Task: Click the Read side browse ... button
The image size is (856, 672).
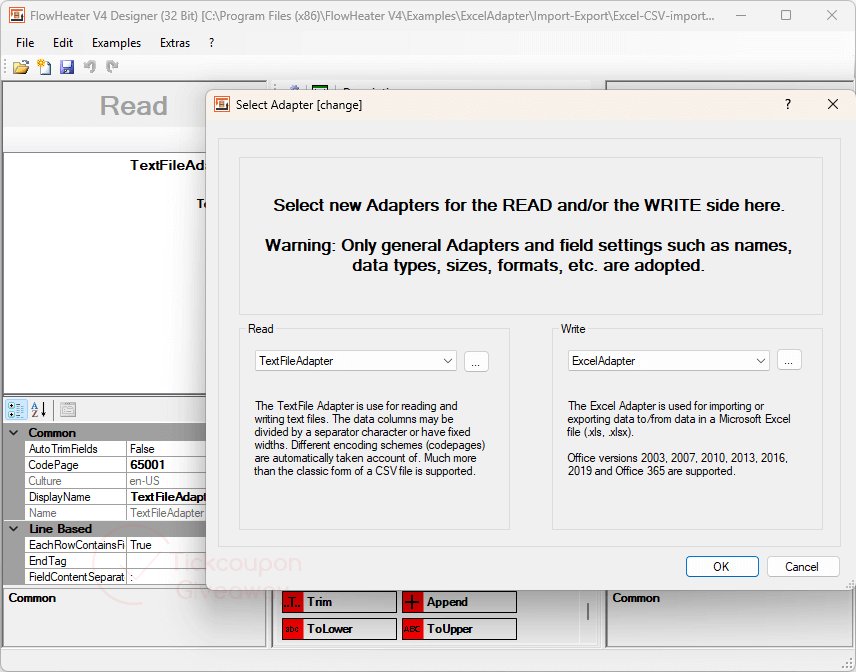Action: tap(476, 361)
